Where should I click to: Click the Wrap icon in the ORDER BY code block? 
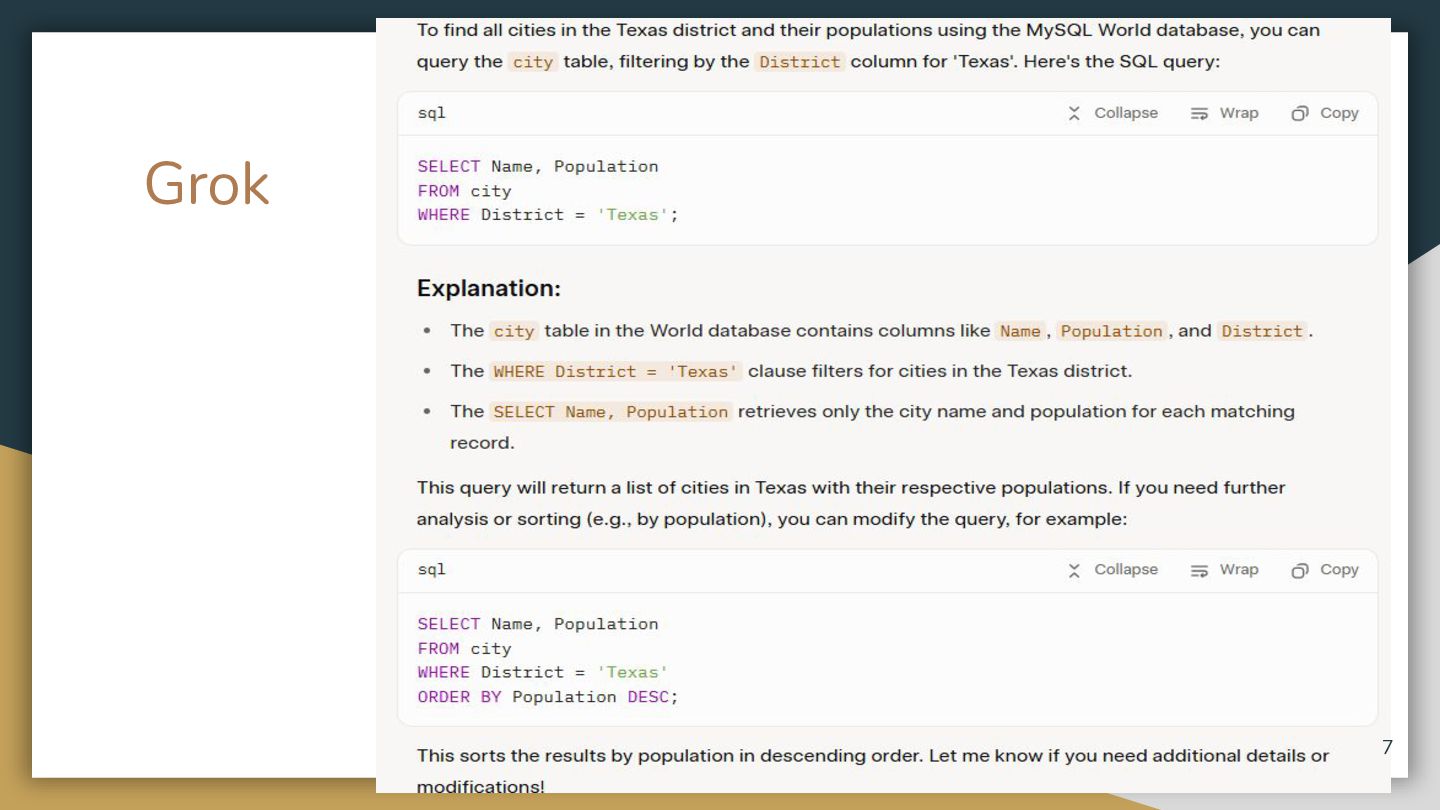click(1200, 570)
